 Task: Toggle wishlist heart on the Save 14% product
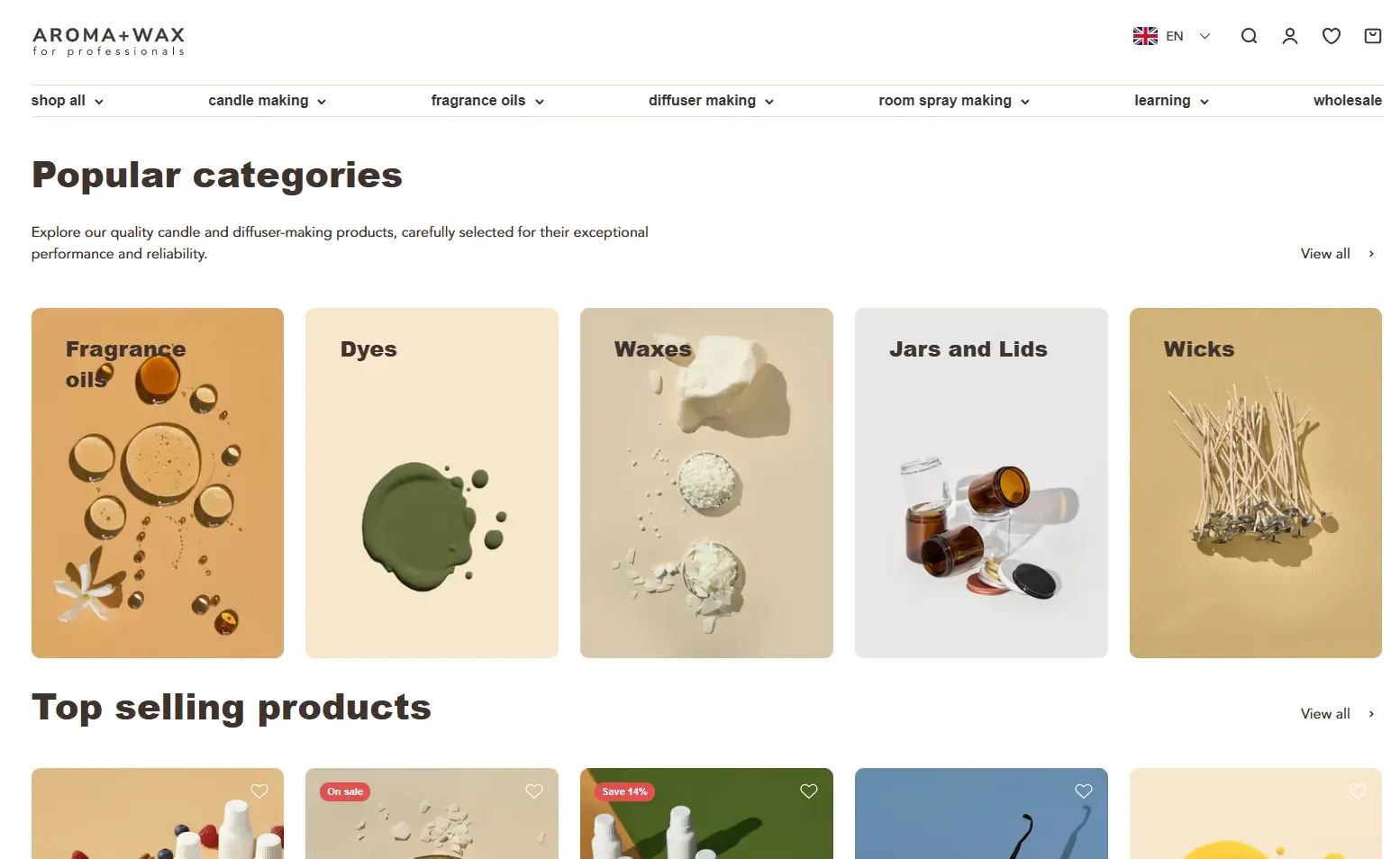click(809, 791)
